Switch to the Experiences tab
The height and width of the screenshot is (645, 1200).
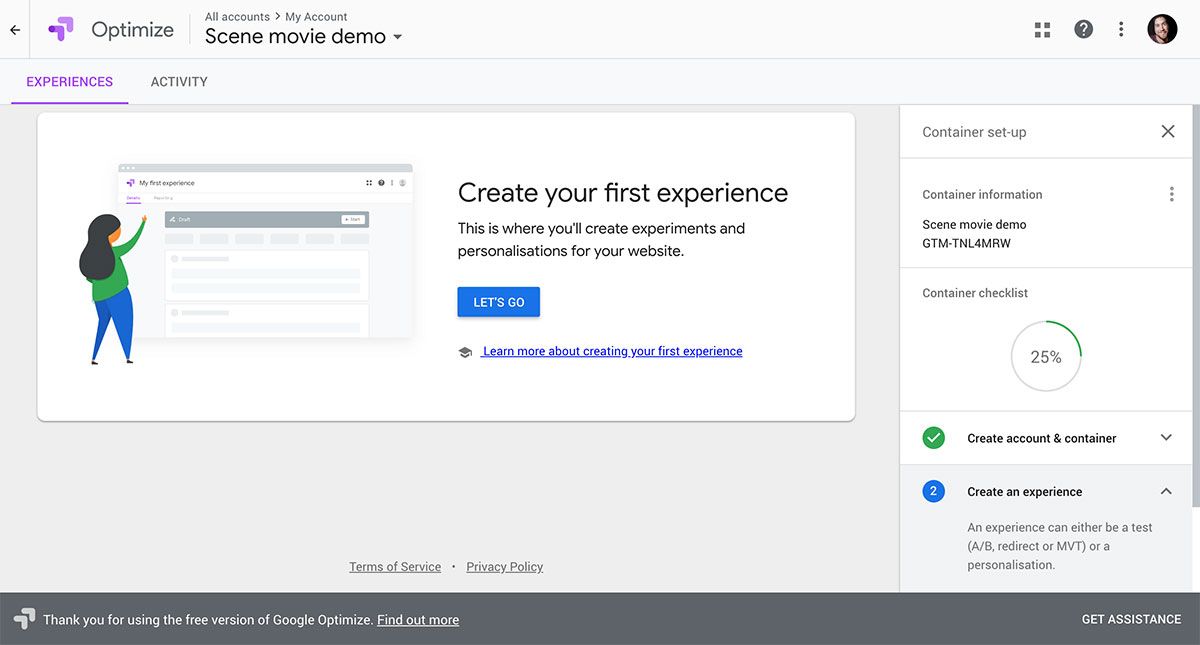[70, 82]
